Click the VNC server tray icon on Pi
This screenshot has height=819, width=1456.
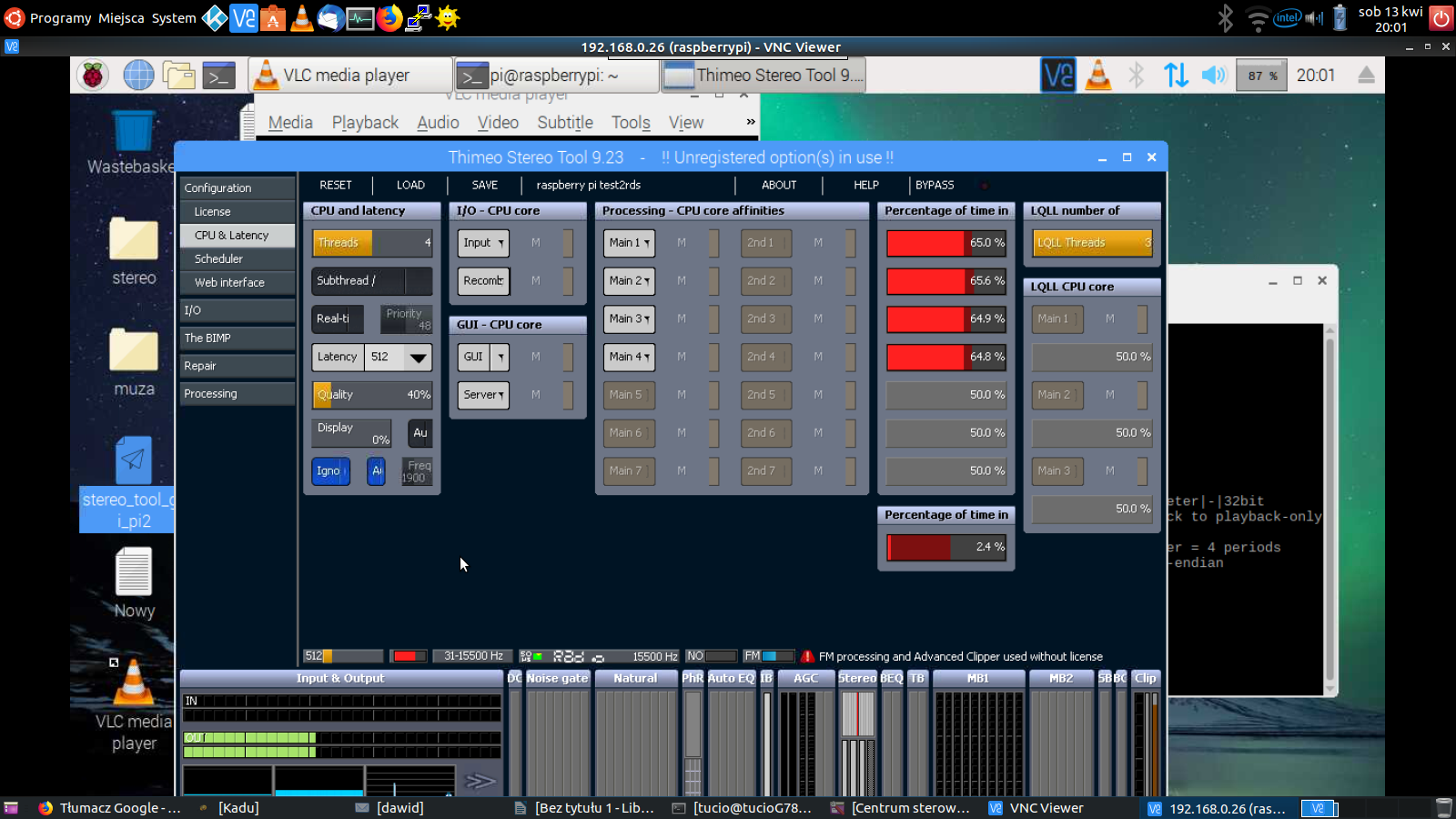(x=1058, y=76)
